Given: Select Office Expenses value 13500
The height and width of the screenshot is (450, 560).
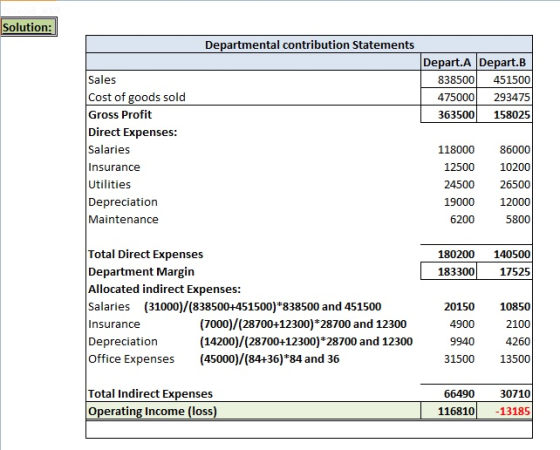Looking at the screenshot, I should [515, 359].
